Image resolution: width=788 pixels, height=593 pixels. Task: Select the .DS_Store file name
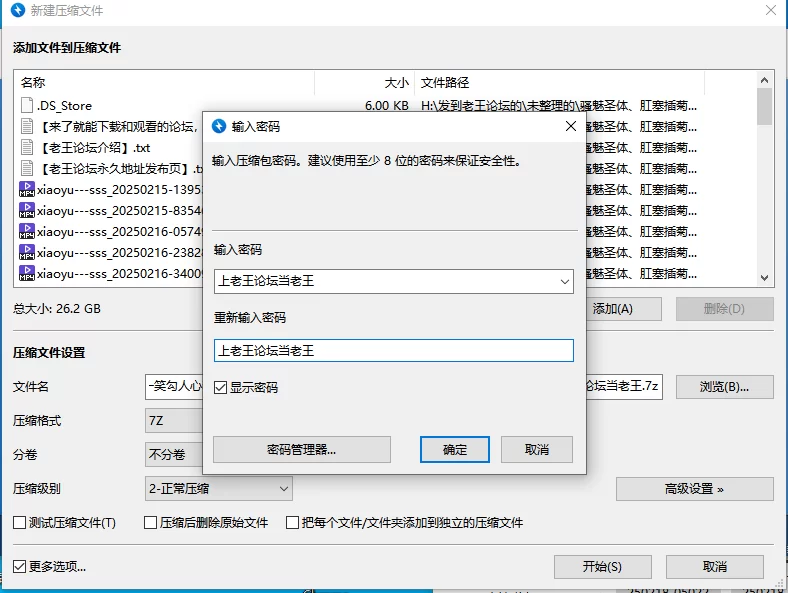point(64,106)
